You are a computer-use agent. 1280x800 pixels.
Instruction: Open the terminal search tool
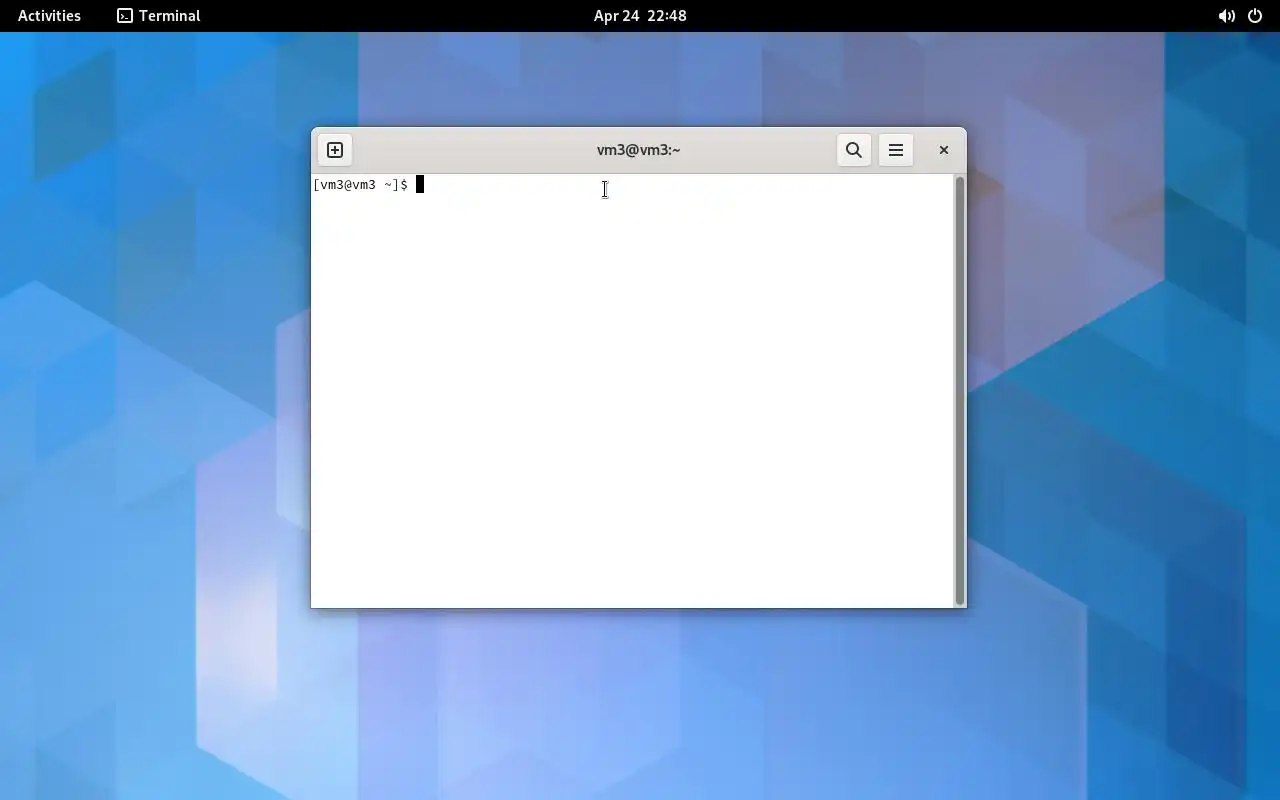854,150
